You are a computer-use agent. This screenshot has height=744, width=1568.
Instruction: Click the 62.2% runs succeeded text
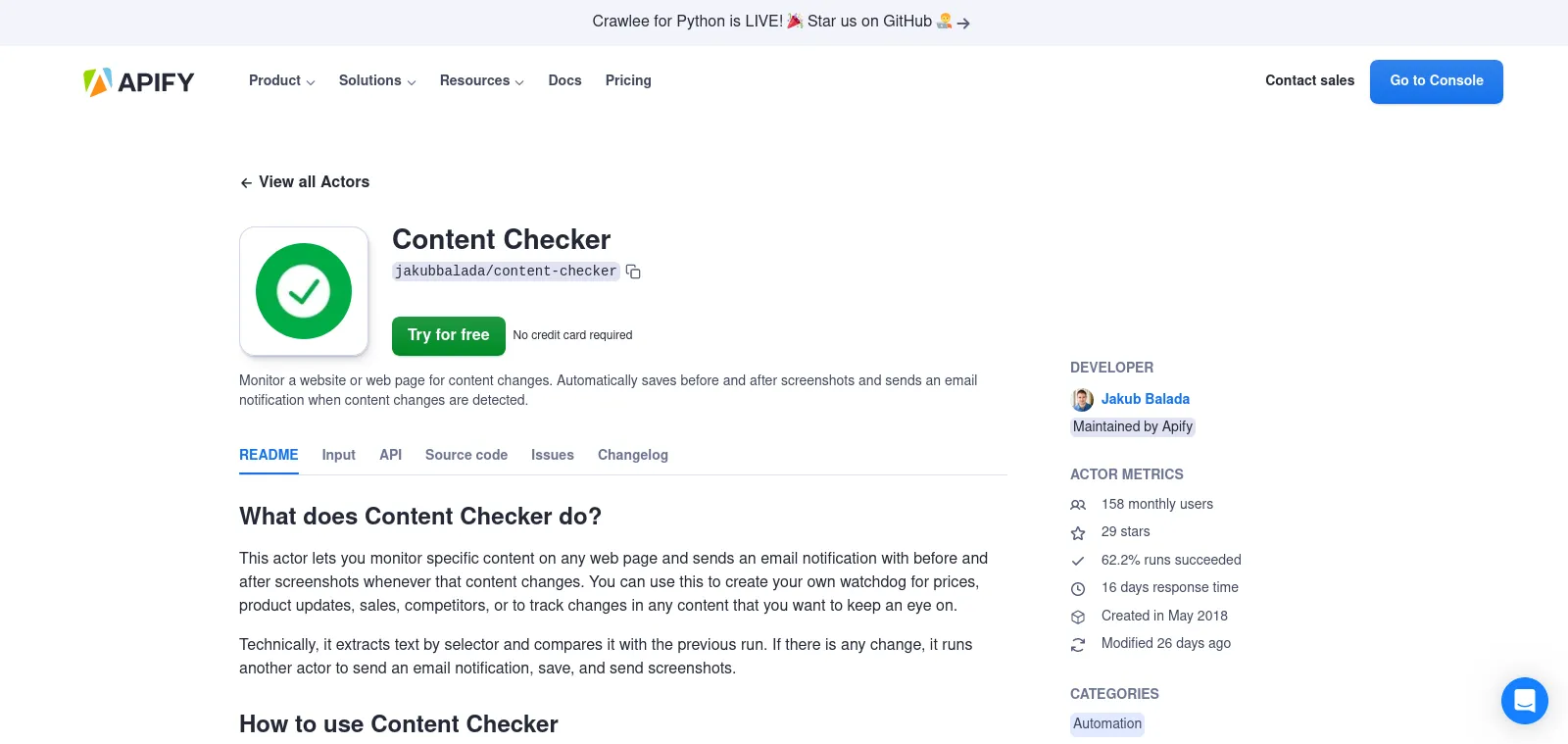click(x=1171, y=560)
